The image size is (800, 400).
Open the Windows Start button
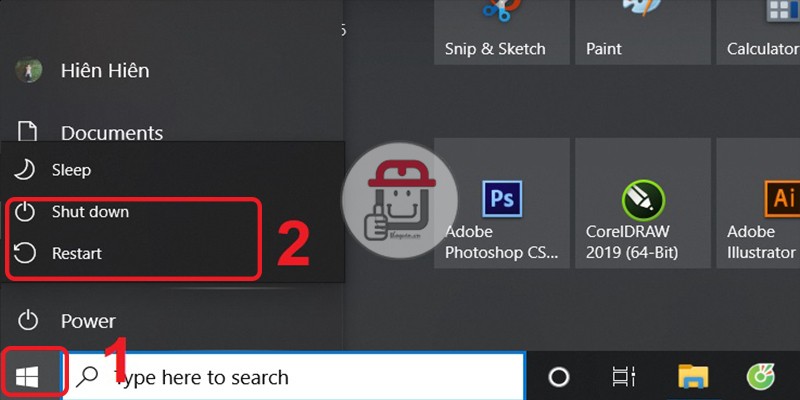coord(28,378)
